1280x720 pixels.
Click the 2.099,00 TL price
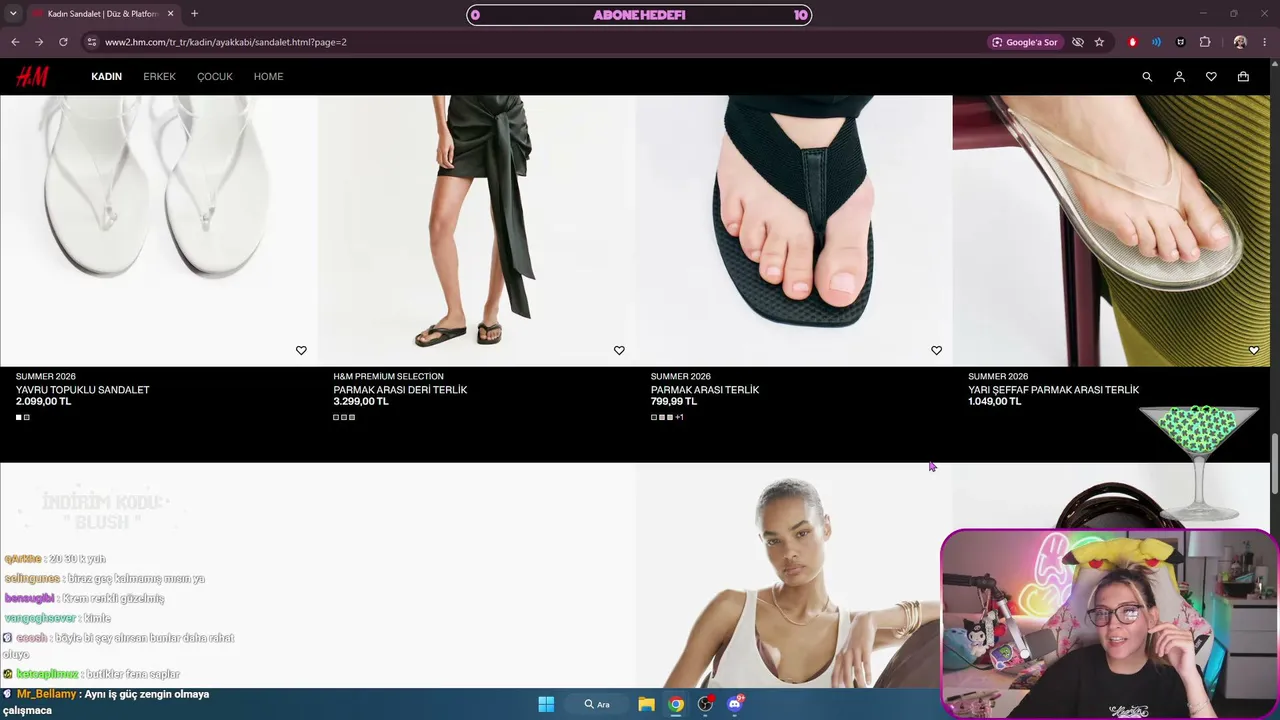click(44, 402)
